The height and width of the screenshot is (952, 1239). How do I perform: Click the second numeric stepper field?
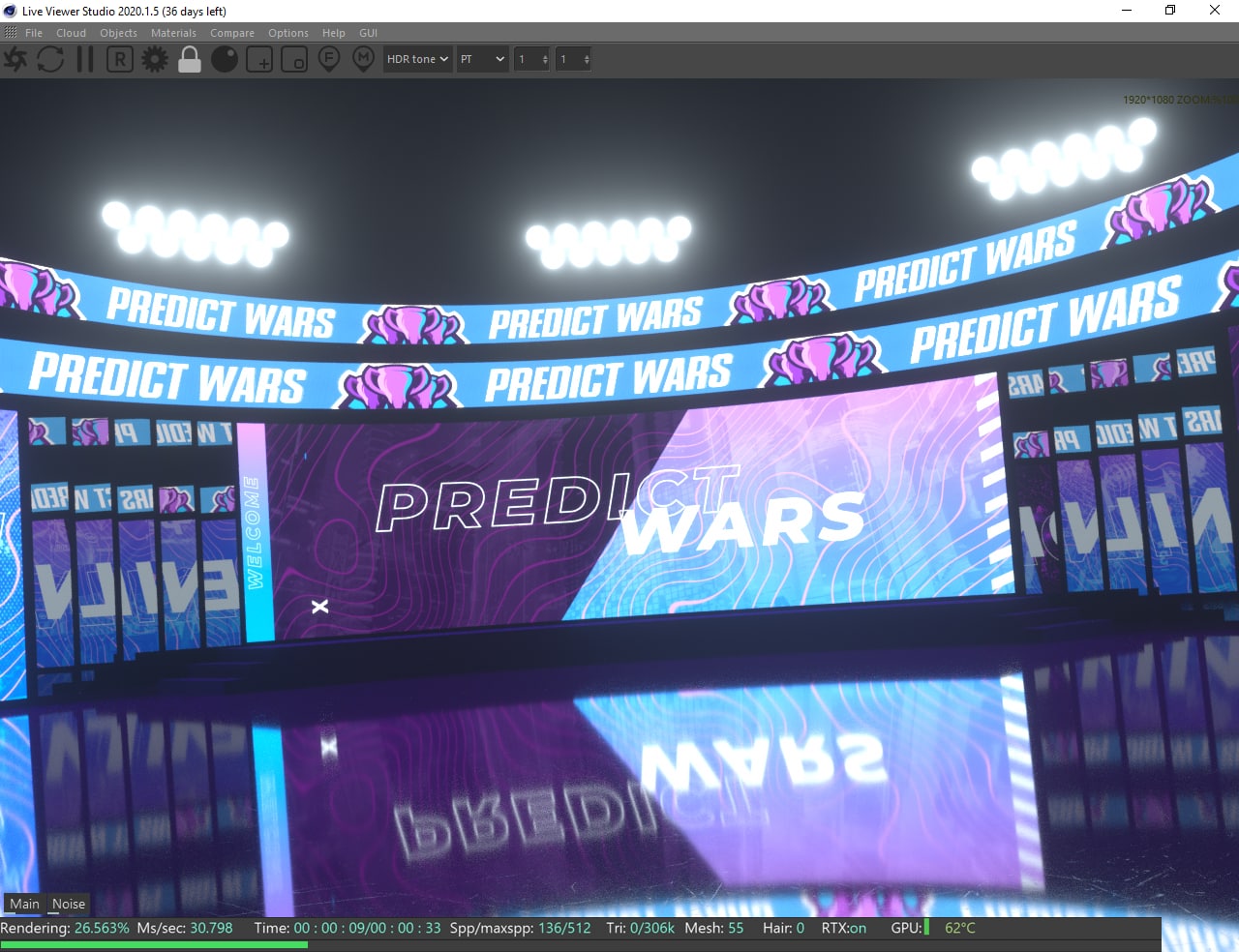click(573, 59)
